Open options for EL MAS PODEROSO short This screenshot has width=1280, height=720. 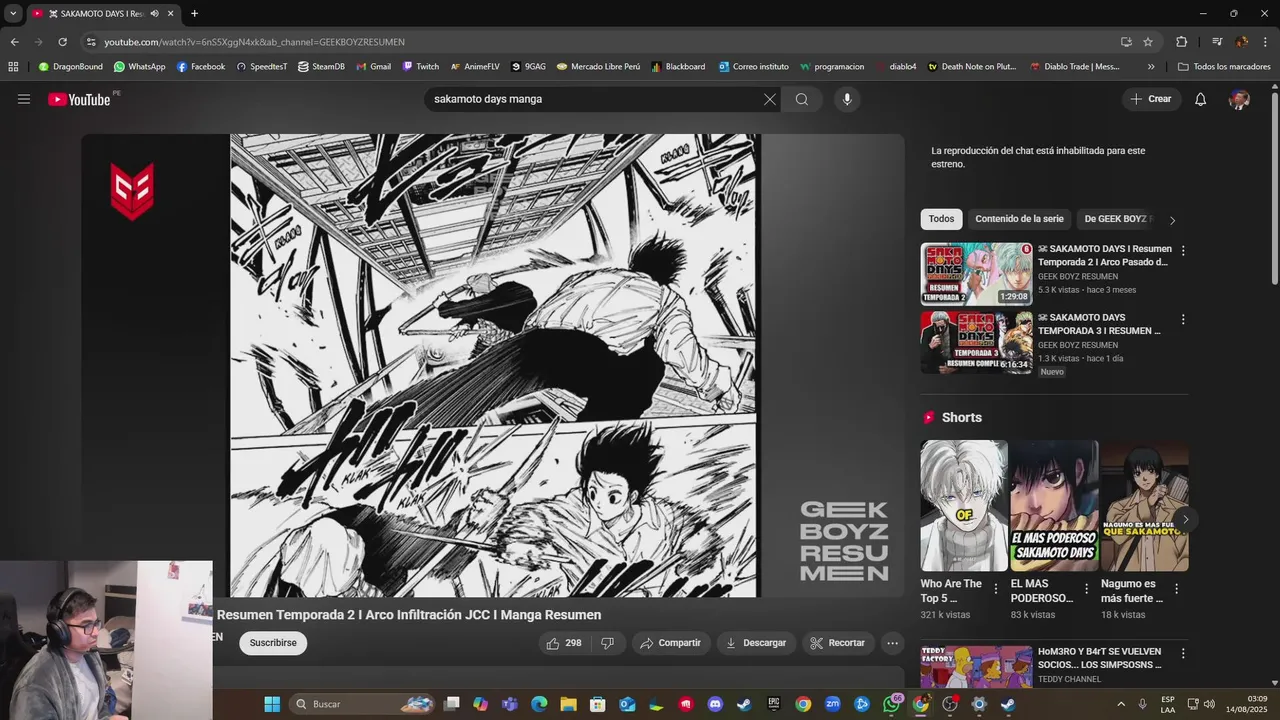[x=1086, y=589]
